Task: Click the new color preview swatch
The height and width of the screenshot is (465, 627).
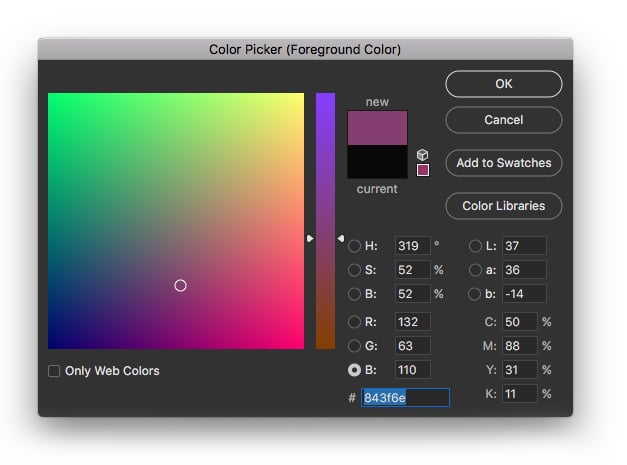Action: 377,128
